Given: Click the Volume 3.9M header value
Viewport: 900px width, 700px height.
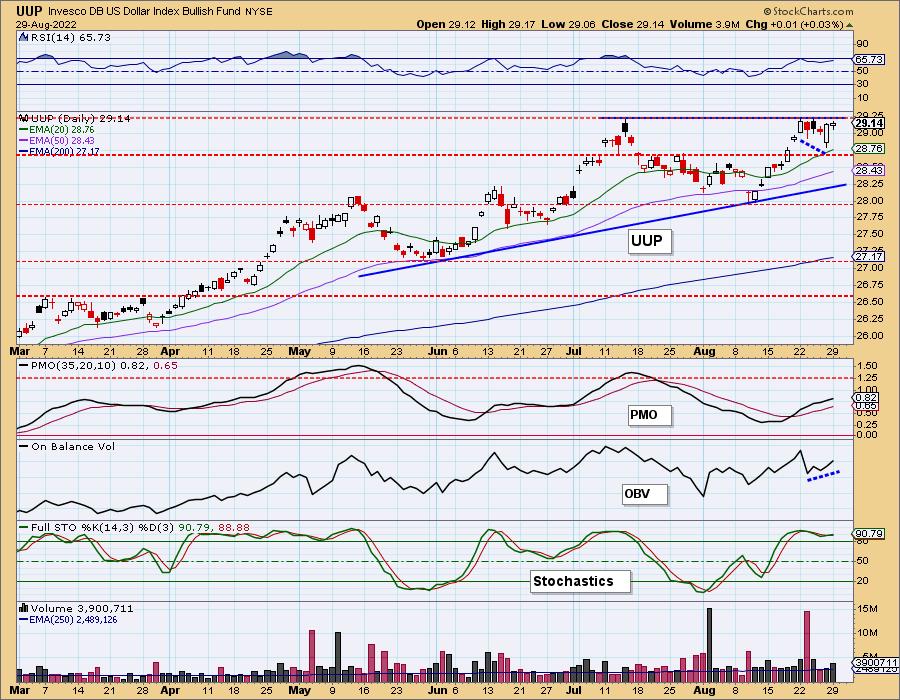Looking at the screenshot, I should click(x=704, y=25).
